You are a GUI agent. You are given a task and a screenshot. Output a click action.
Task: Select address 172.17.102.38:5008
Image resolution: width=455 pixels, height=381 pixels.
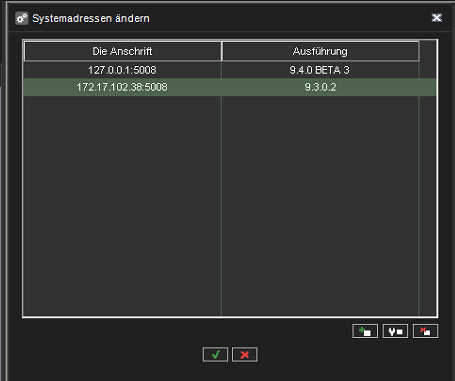click(x=122, y=87)
